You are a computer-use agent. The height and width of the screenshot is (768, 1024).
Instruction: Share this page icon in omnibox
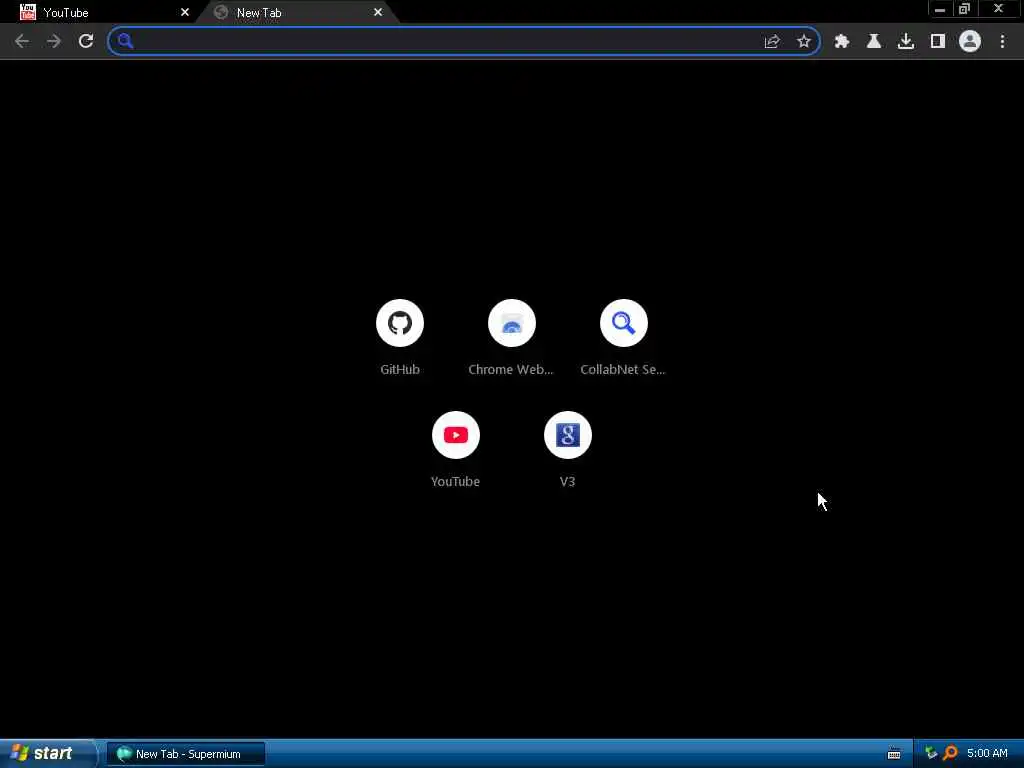tap(772, 41)
